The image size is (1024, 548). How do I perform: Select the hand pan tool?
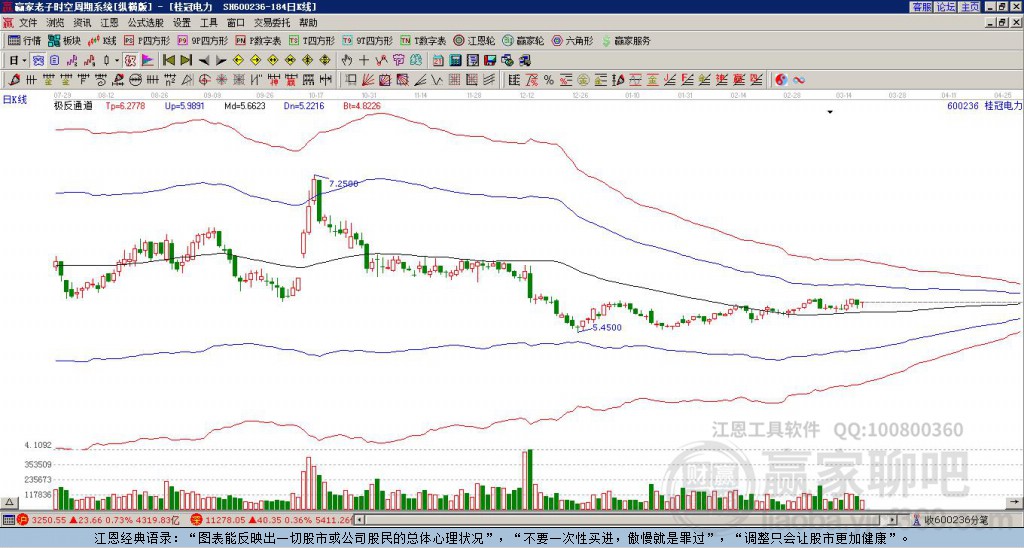point(347,61)
